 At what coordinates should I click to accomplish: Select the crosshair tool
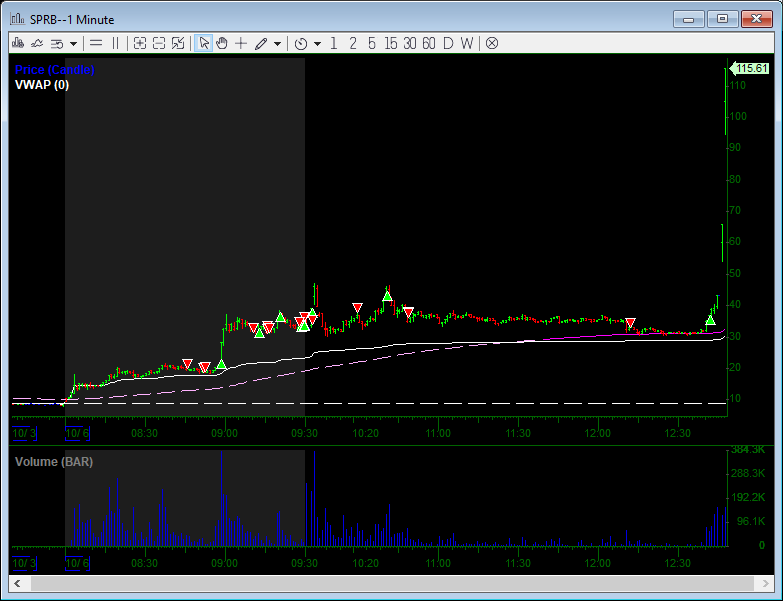[241, 43]
